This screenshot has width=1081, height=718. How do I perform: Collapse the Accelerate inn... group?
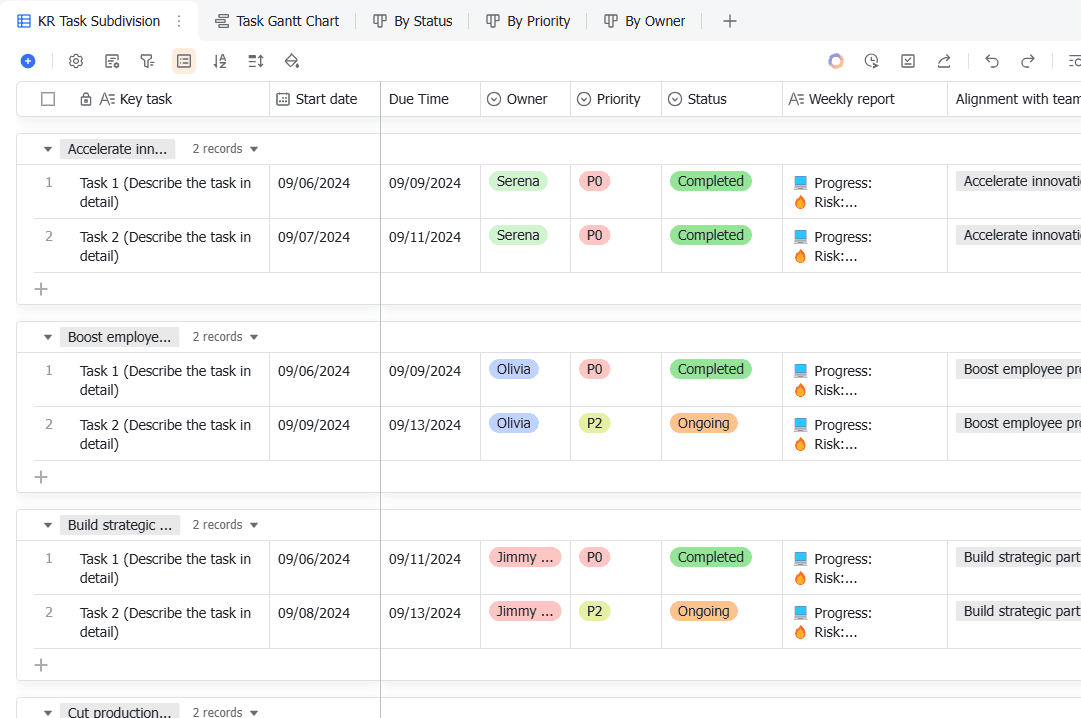(x=48, y=149)
